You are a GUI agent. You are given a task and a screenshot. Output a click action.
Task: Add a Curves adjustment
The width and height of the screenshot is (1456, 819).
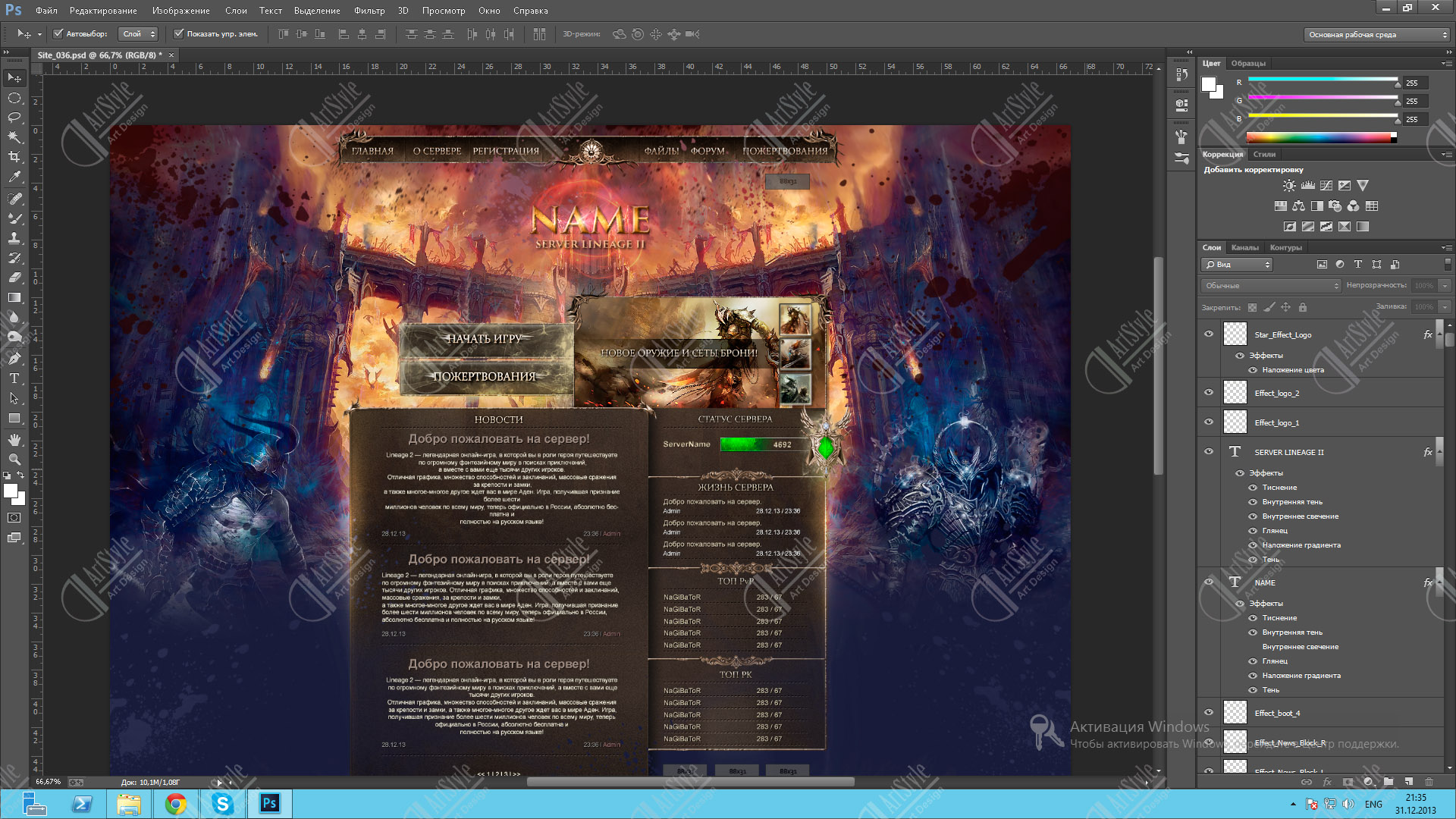pyautogui.click(x=1326, y=186)
